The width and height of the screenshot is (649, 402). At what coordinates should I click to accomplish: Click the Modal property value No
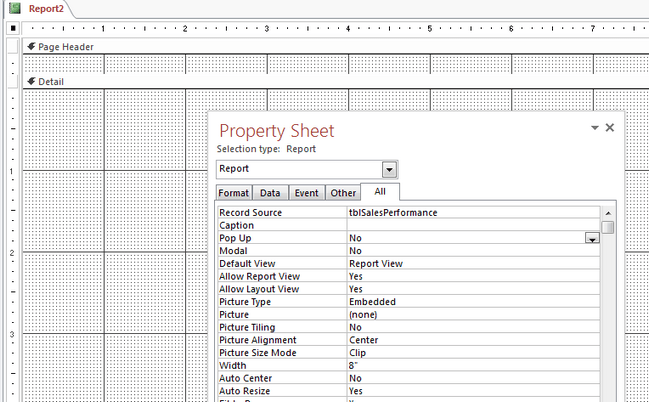click(x=474, y=251)
